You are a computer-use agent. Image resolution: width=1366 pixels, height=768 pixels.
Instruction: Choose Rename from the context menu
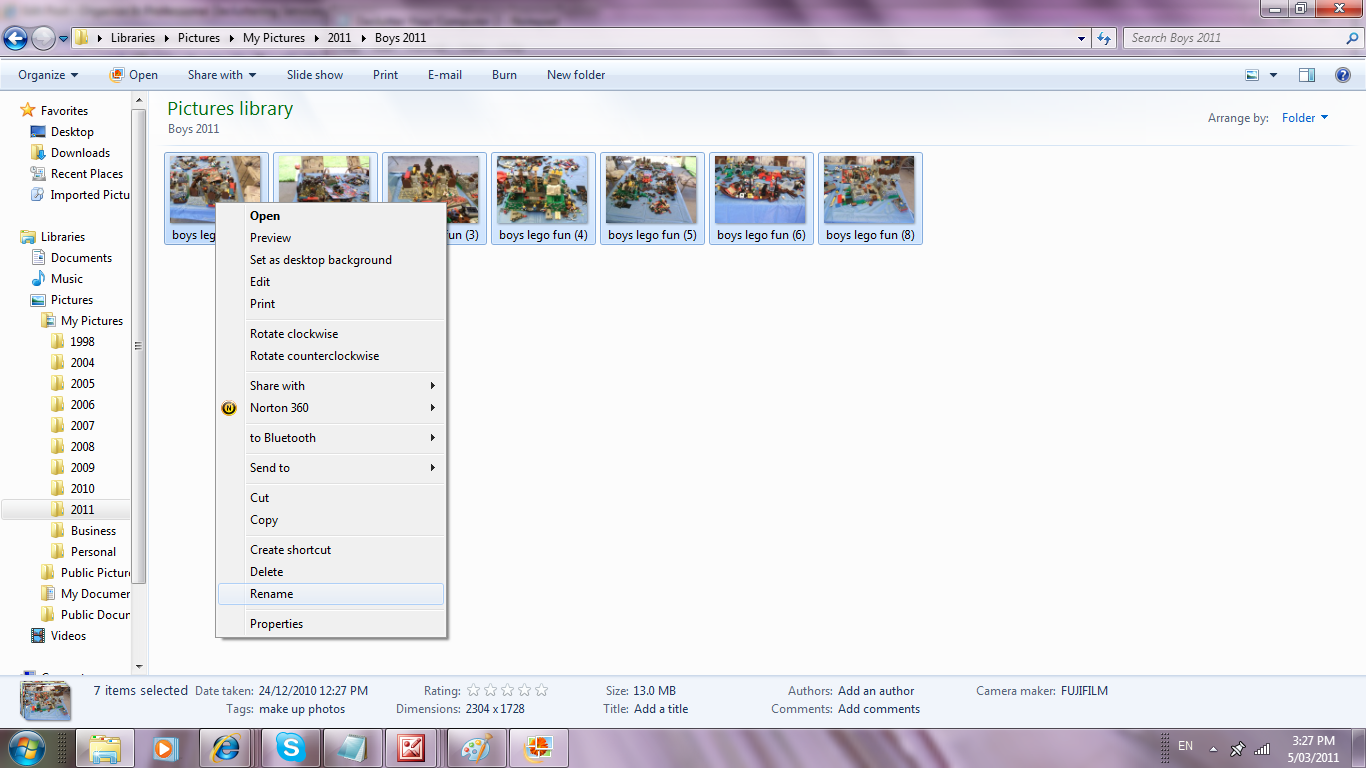click(x=272, y=594)
